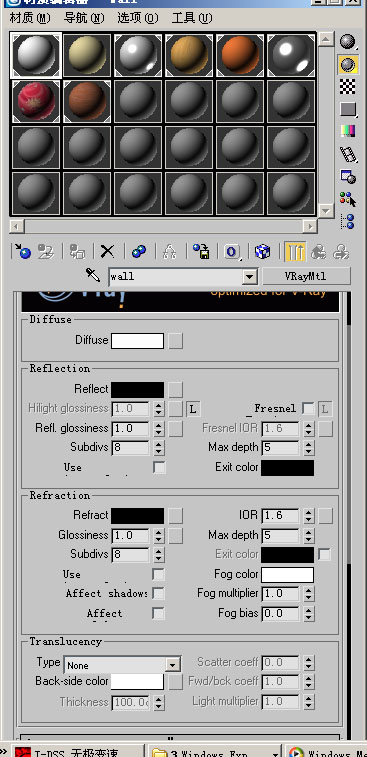The width and height of the screenshot is (367, 757).
Task: Open the 选项(O) menu
Action: 138,18
